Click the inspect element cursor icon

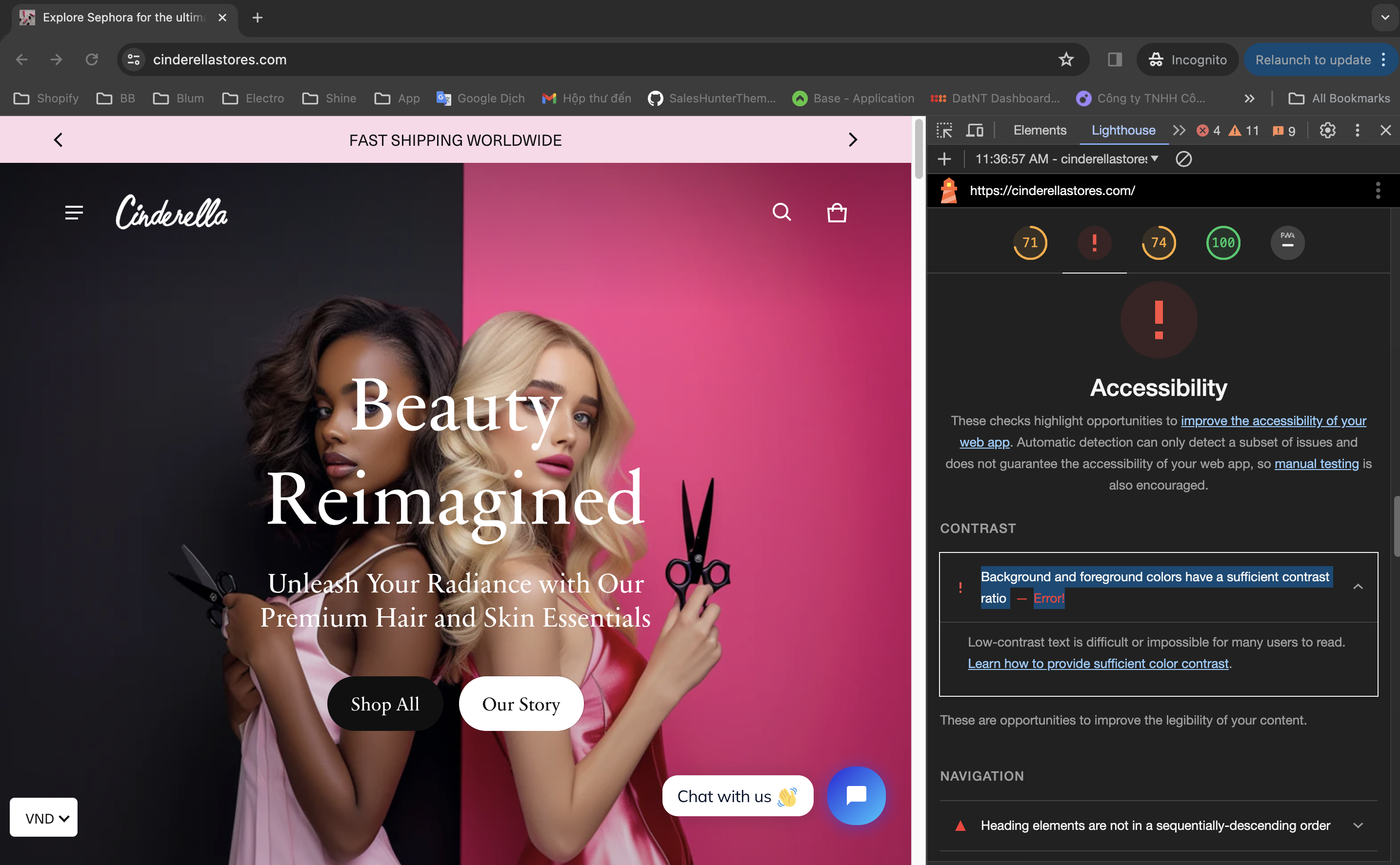945,129
